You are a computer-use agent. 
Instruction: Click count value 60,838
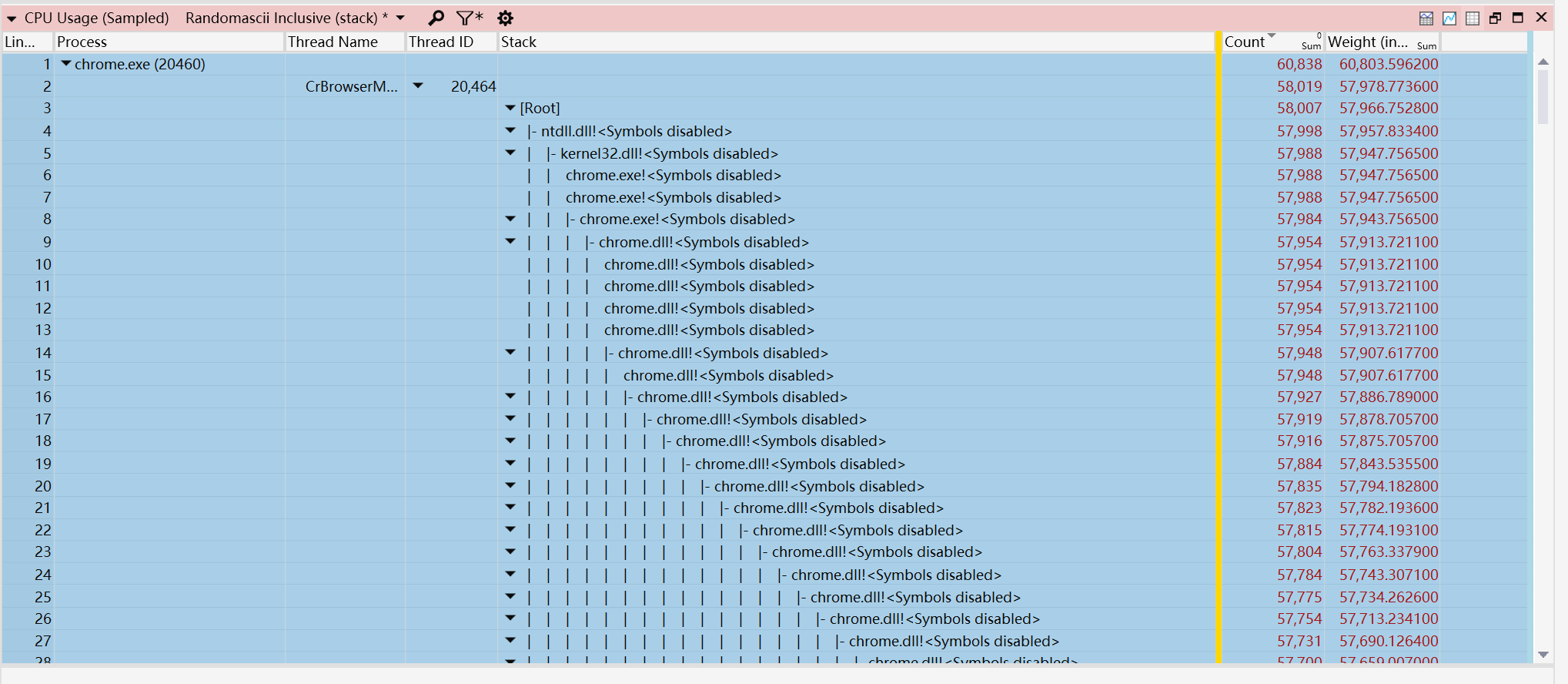click(1299, 64)
